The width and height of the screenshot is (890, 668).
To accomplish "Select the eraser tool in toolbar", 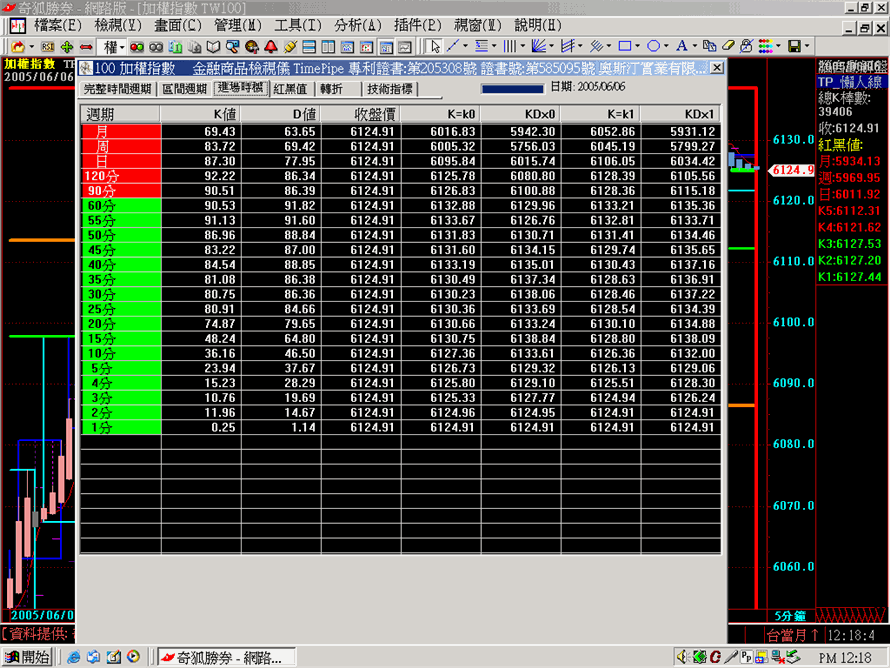I will point(728,46).
